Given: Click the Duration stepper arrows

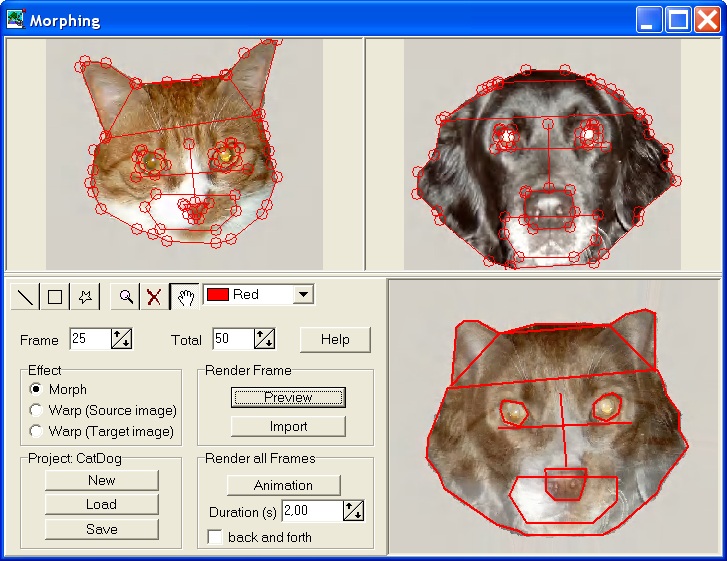Looking at the screenshot, I should point(353,511).
